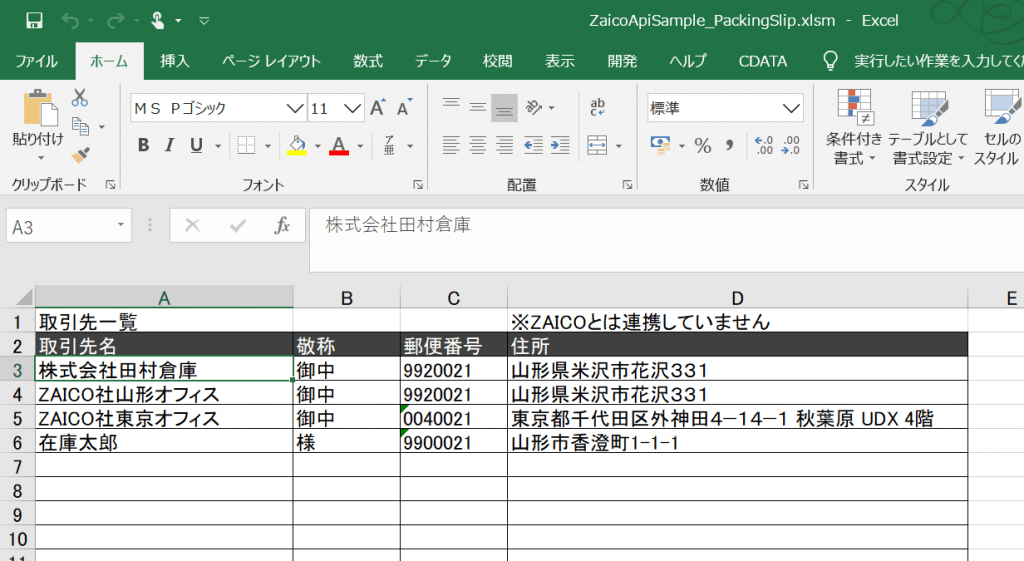
Task: Expand font color palette arrow
Action: pyautogui.click(x=360, y=146)
